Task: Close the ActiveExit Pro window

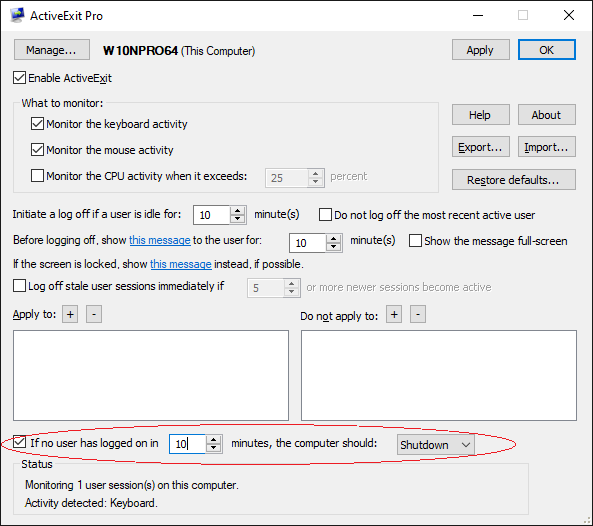Action: tap(569, 15)
